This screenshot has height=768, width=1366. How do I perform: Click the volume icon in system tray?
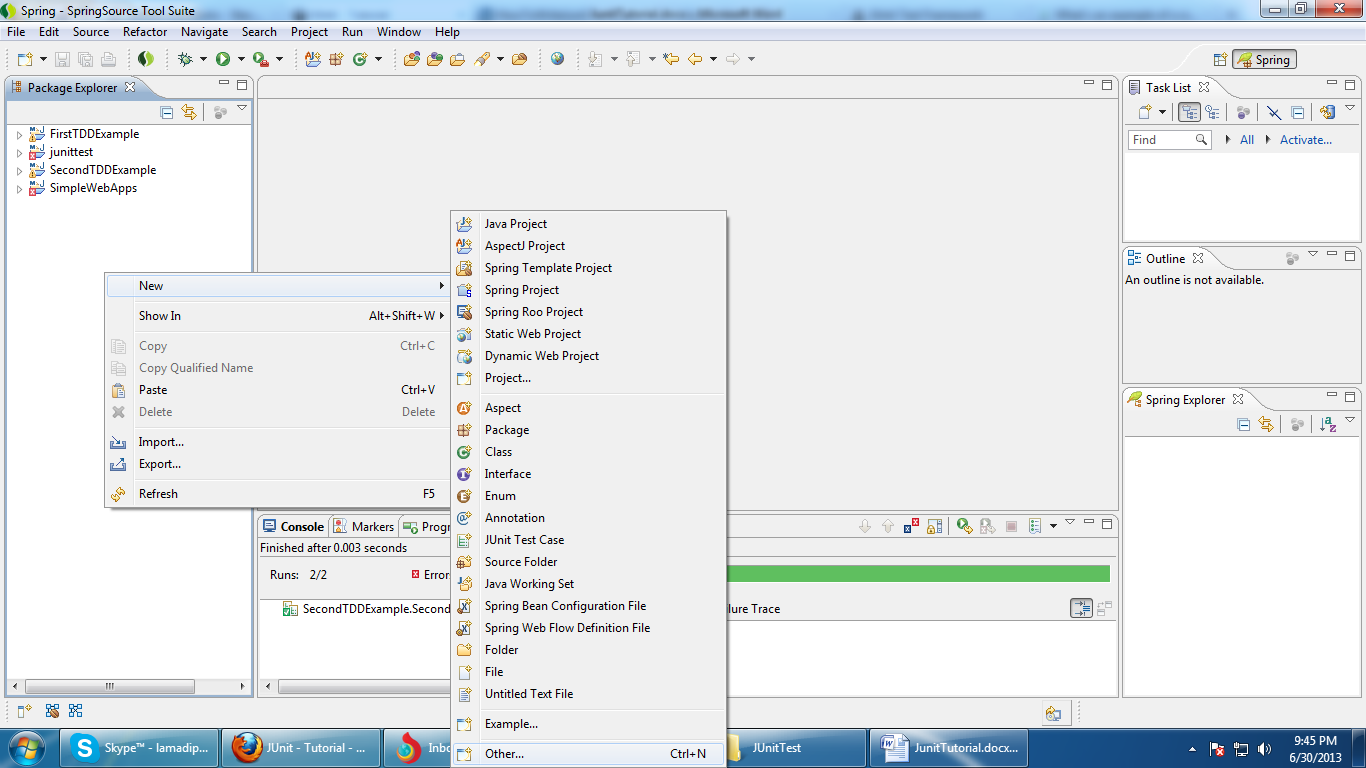point(1265,749)
